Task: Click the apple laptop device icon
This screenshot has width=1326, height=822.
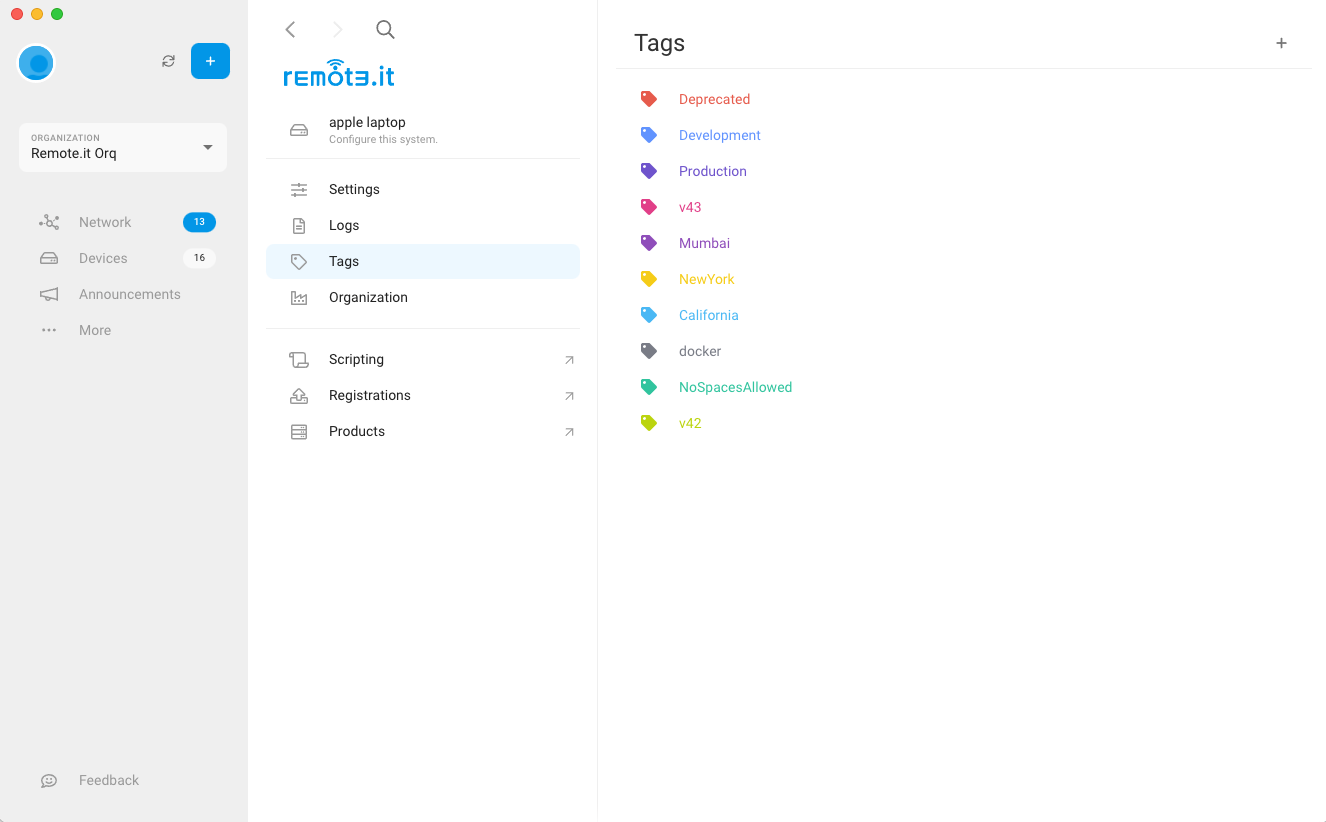Action: click(x=299, y=130)
